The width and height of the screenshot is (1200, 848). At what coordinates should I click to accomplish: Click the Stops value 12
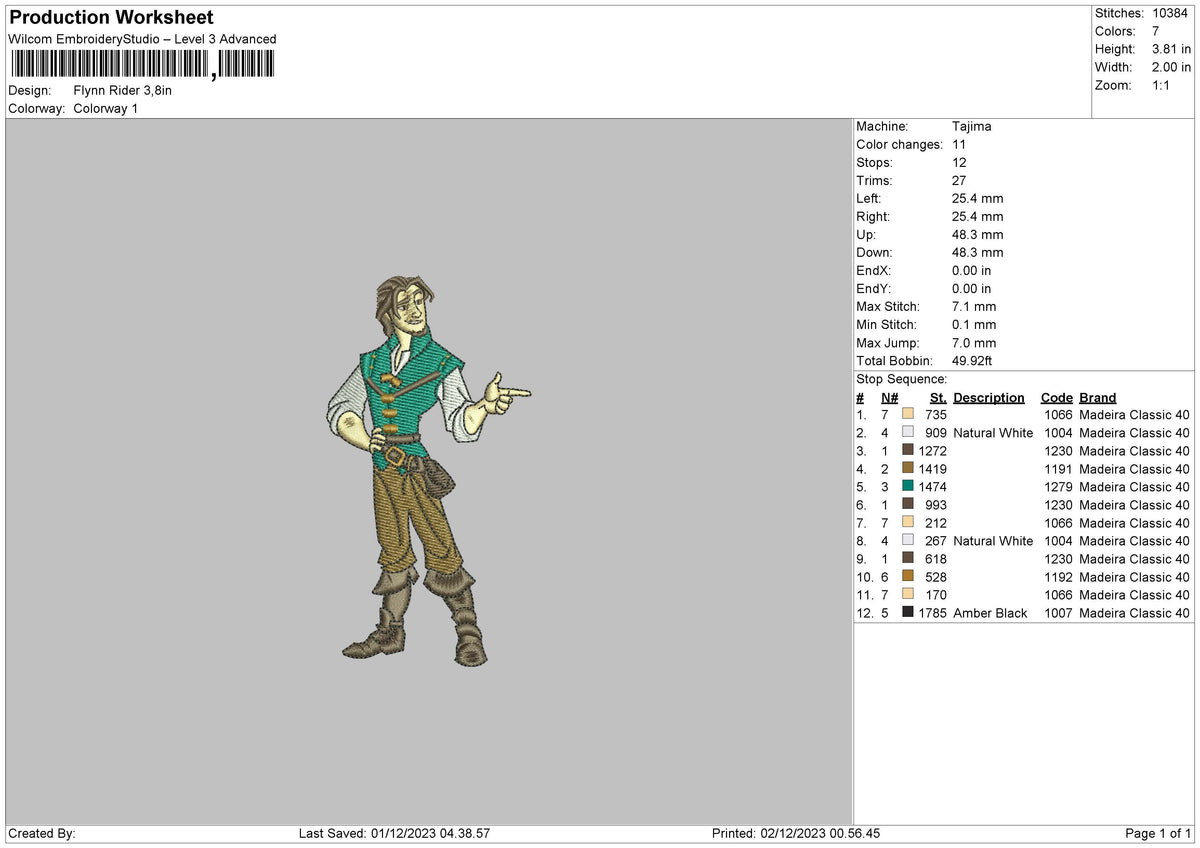(959, 163)
